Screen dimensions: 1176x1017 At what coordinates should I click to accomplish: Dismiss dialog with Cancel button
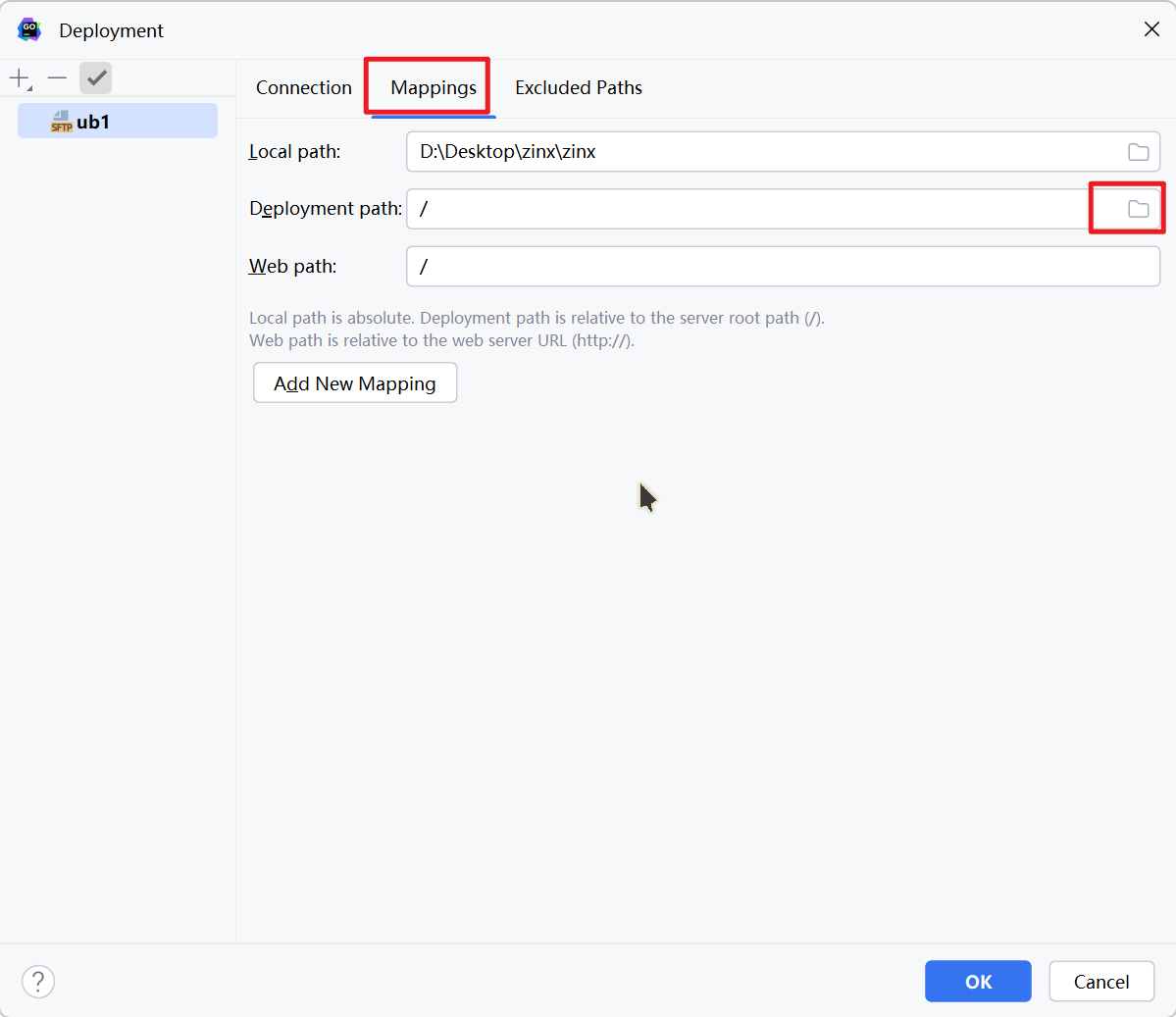[x=1101, y=981]
